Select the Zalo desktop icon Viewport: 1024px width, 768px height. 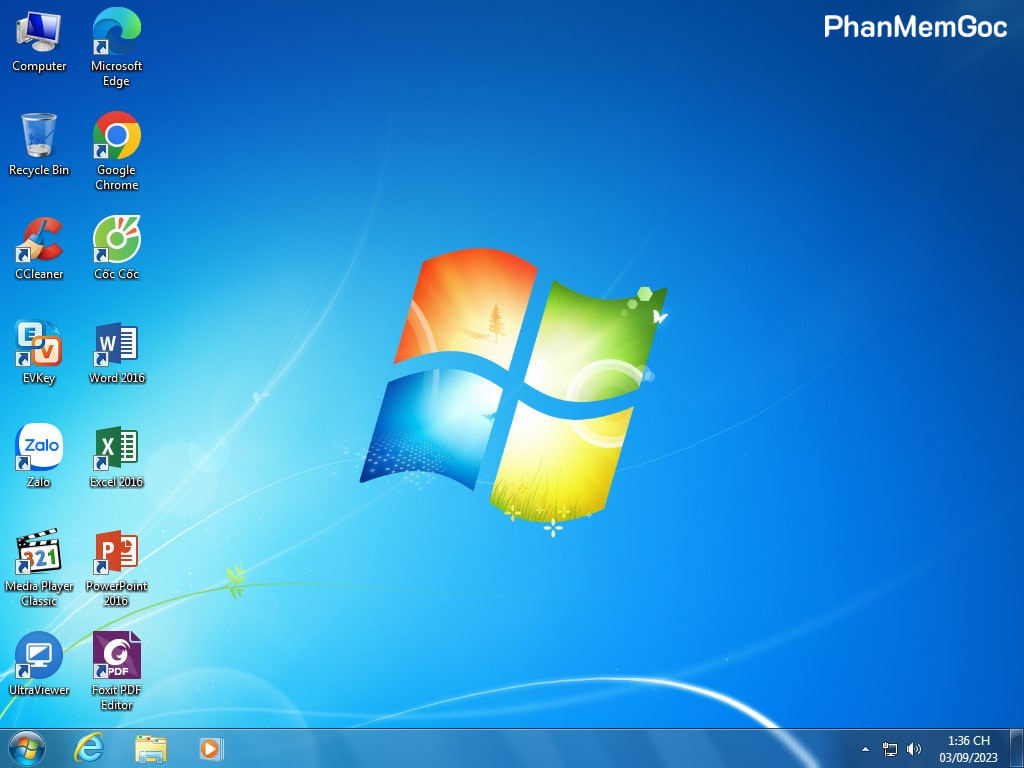click(39, 449)
